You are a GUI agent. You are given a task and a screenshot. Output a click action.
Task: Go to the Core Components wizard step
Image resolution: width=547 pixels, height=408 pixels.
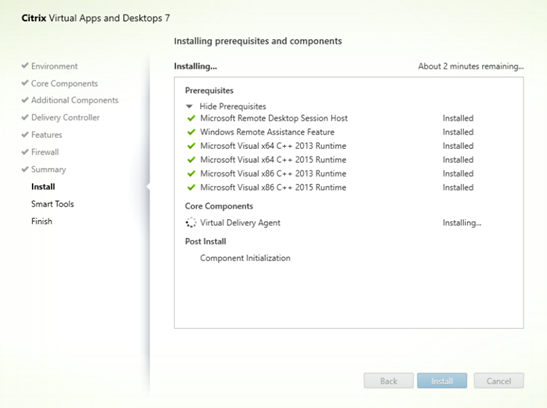click(x=65, y=84)
